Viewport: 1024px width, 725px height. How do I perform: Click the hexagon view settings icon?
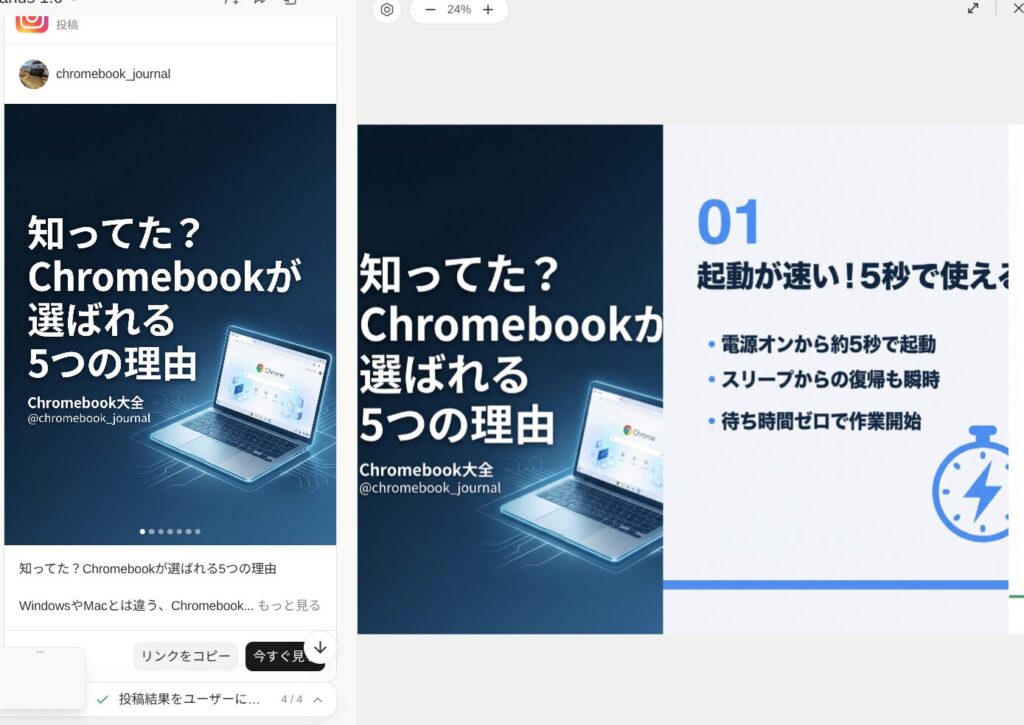tap(387, 10)
